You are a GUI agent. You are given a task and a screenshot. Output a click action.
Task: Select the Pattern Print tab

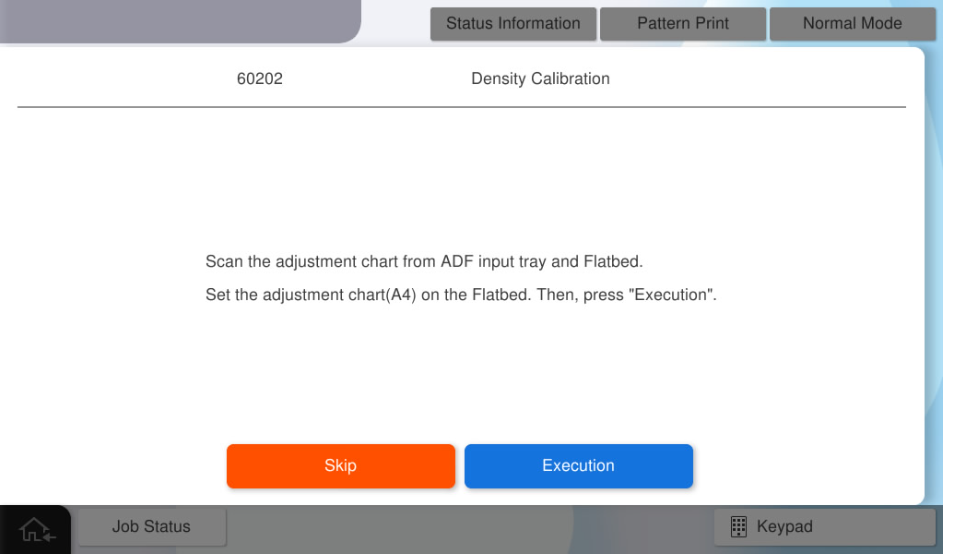683,24
